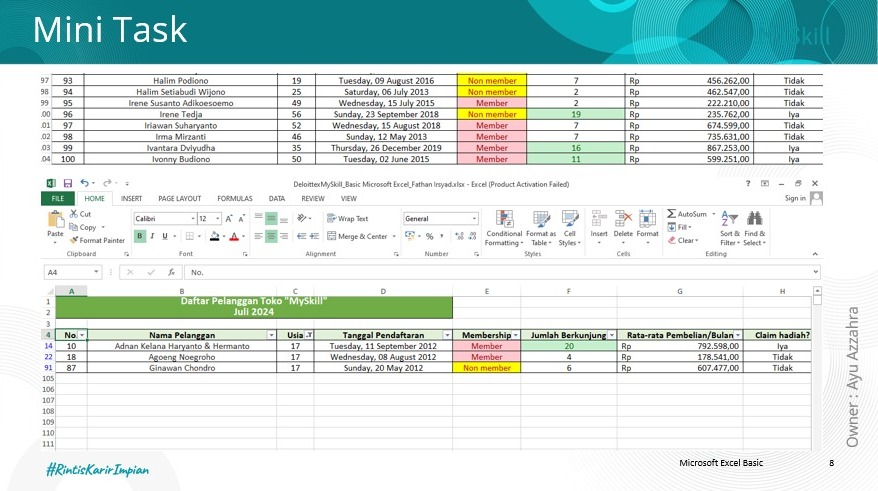The image size is (878, 491).
Task: Expand the formula bar
Action: pyautogui.click(x=815, y=272)
